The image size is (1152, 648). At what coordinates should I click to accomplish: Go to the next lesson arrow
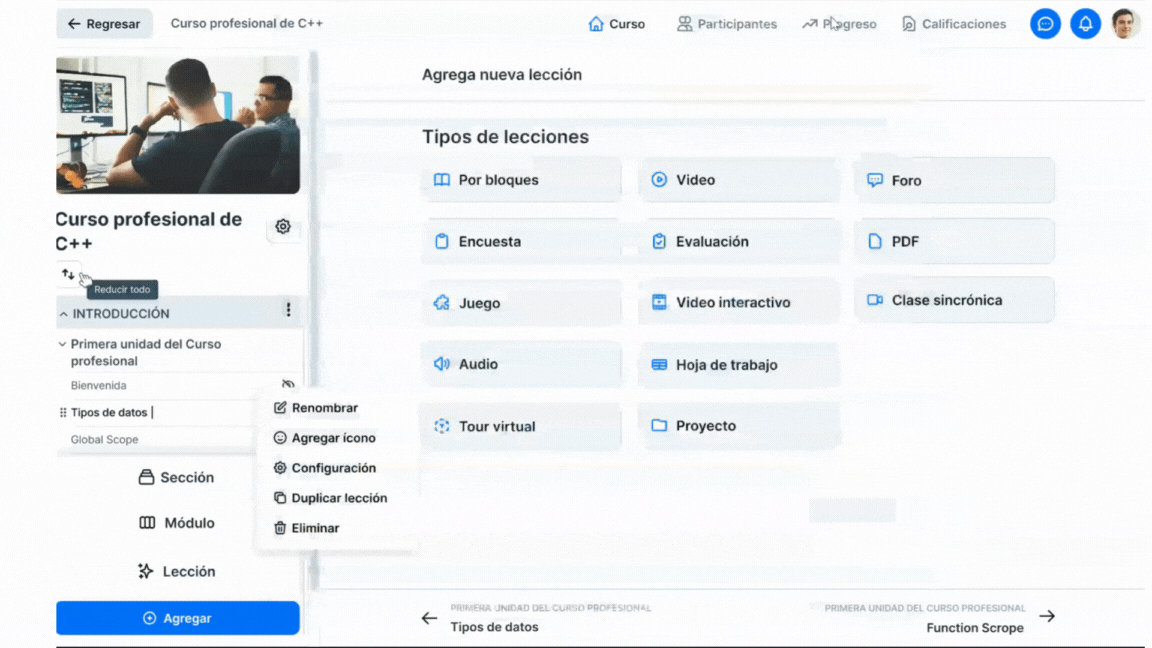(x=1047, y=616)
